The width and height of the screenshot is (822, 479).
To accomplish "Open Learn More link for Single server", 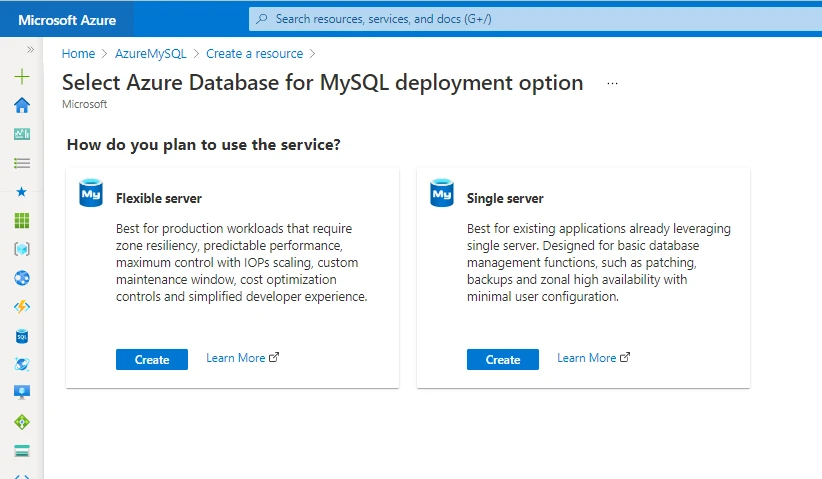I will (593, 358).
